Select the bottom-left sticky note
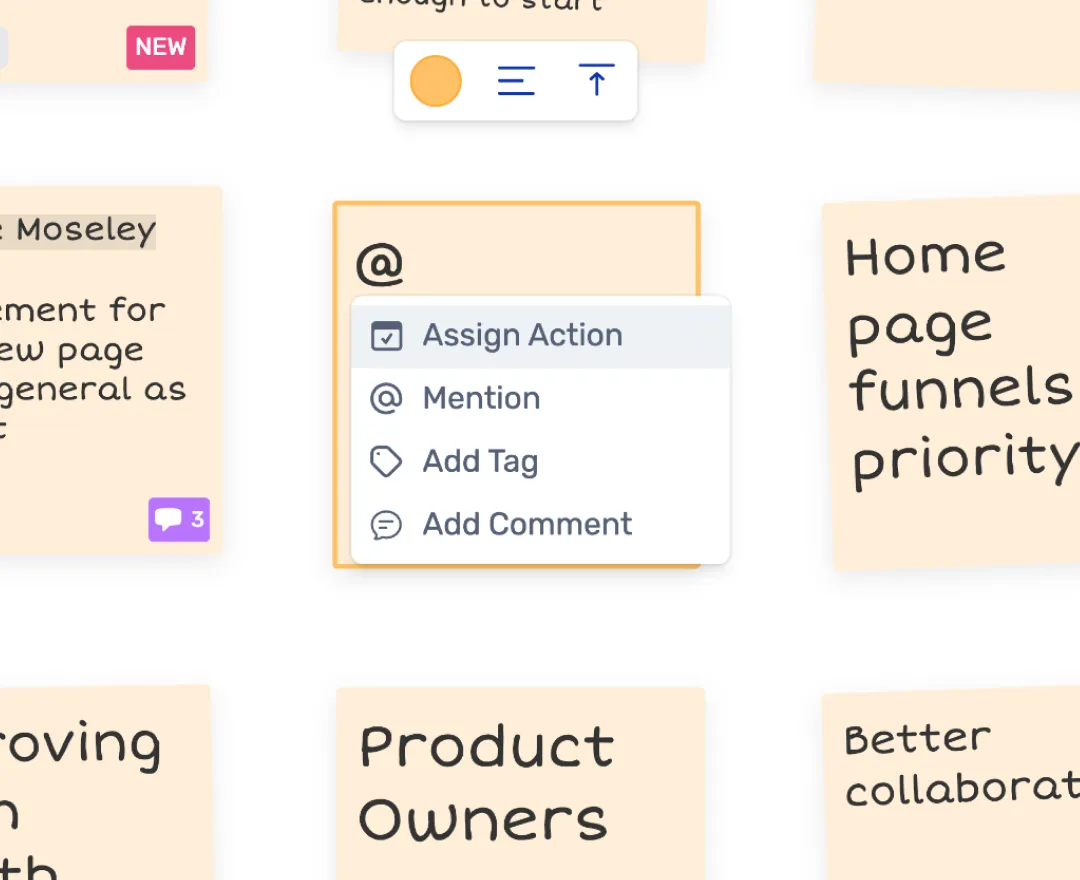This screenshot has width=1080, height=880. pyautogui.click(x=100, y=790)
